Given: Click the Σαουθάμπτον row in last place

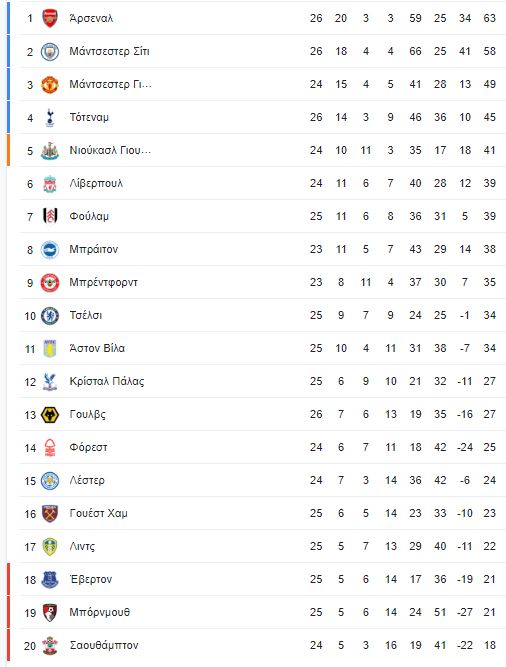Looking at the screenshot, I should pos(262,645).
